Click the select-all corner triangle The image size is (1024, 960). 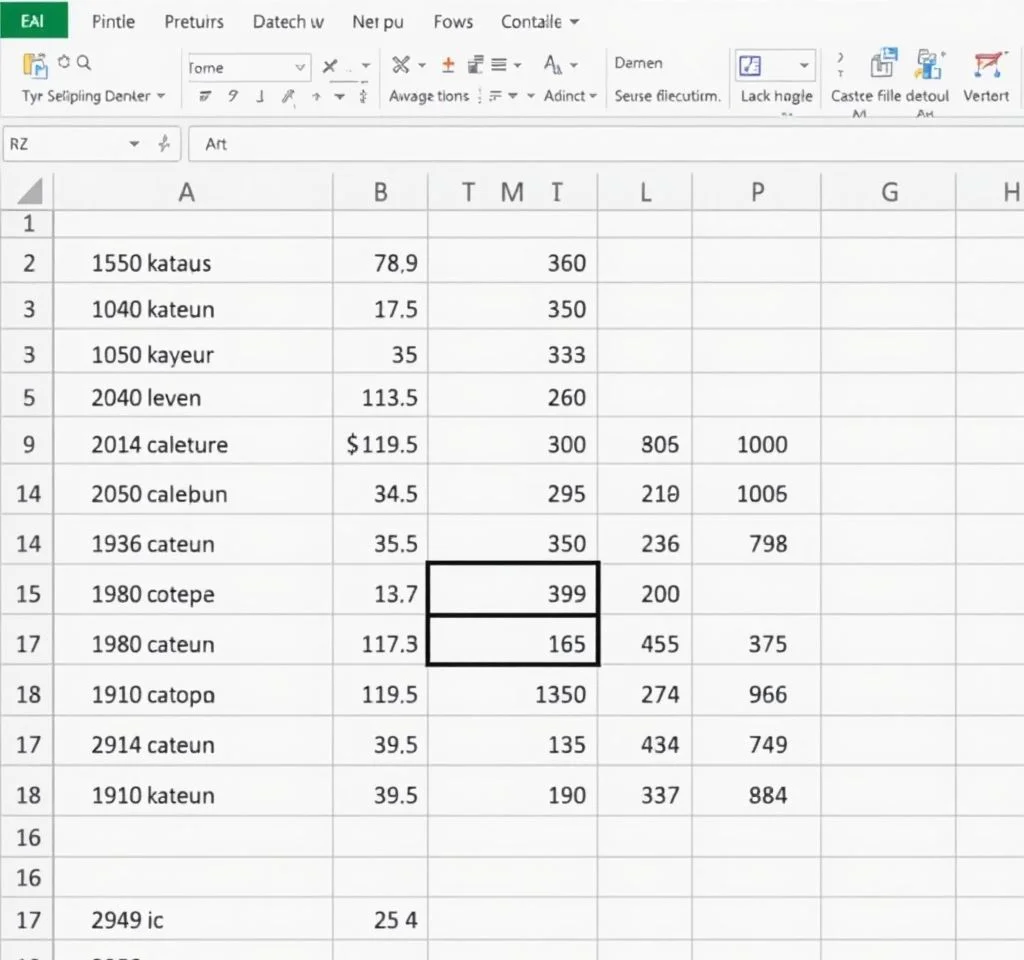28,191
